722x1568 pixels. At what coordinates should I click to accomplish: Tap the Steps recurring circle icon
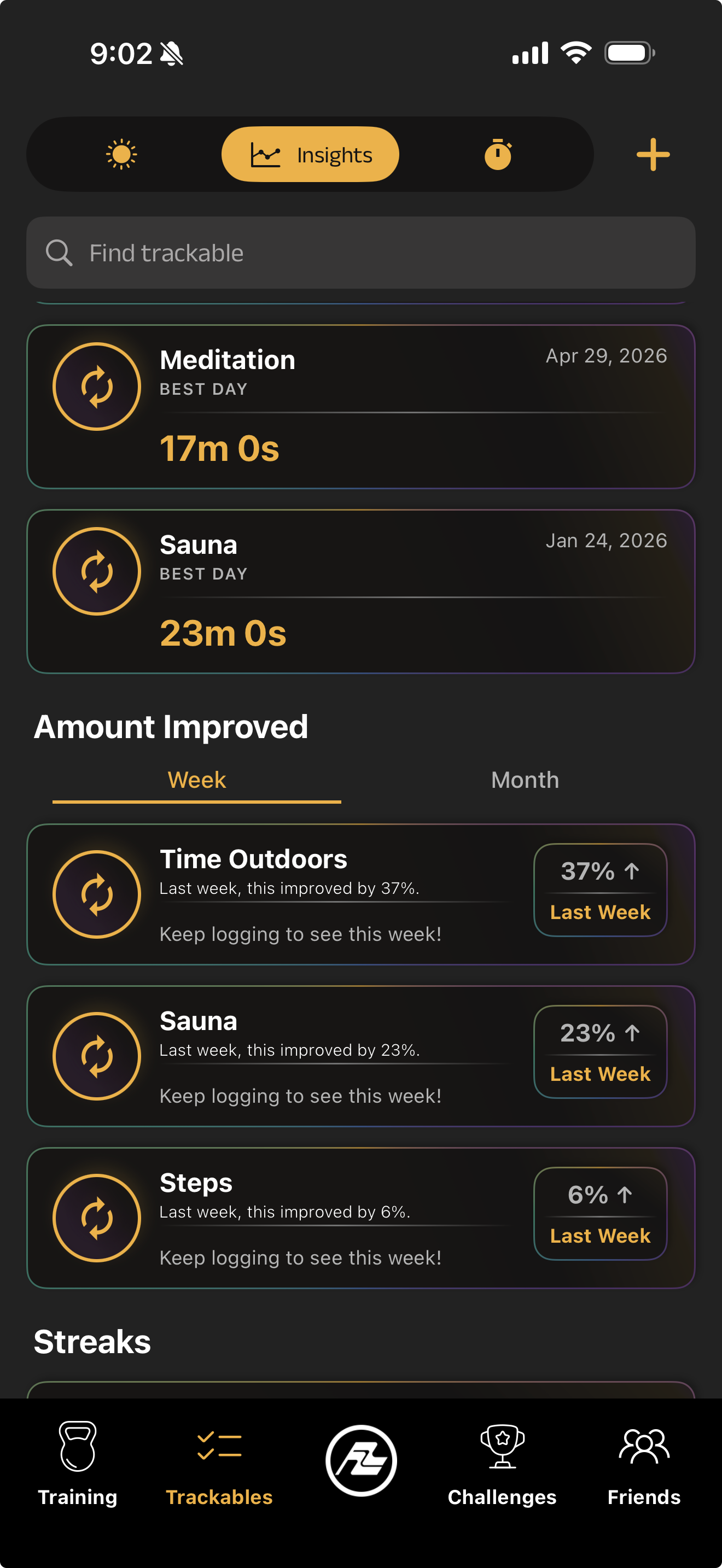[97, 1218]
